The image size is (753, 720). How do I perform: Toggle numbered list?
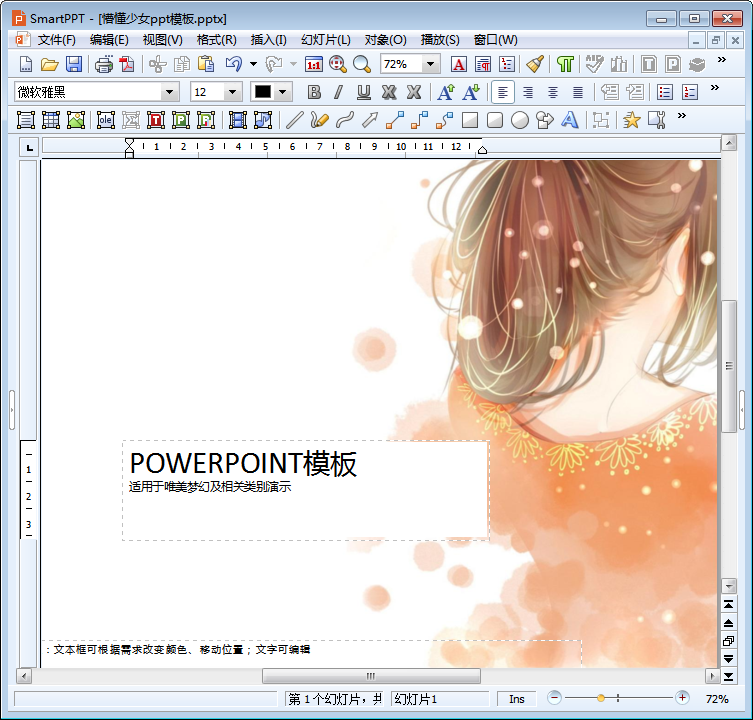(x=690, y=92)
